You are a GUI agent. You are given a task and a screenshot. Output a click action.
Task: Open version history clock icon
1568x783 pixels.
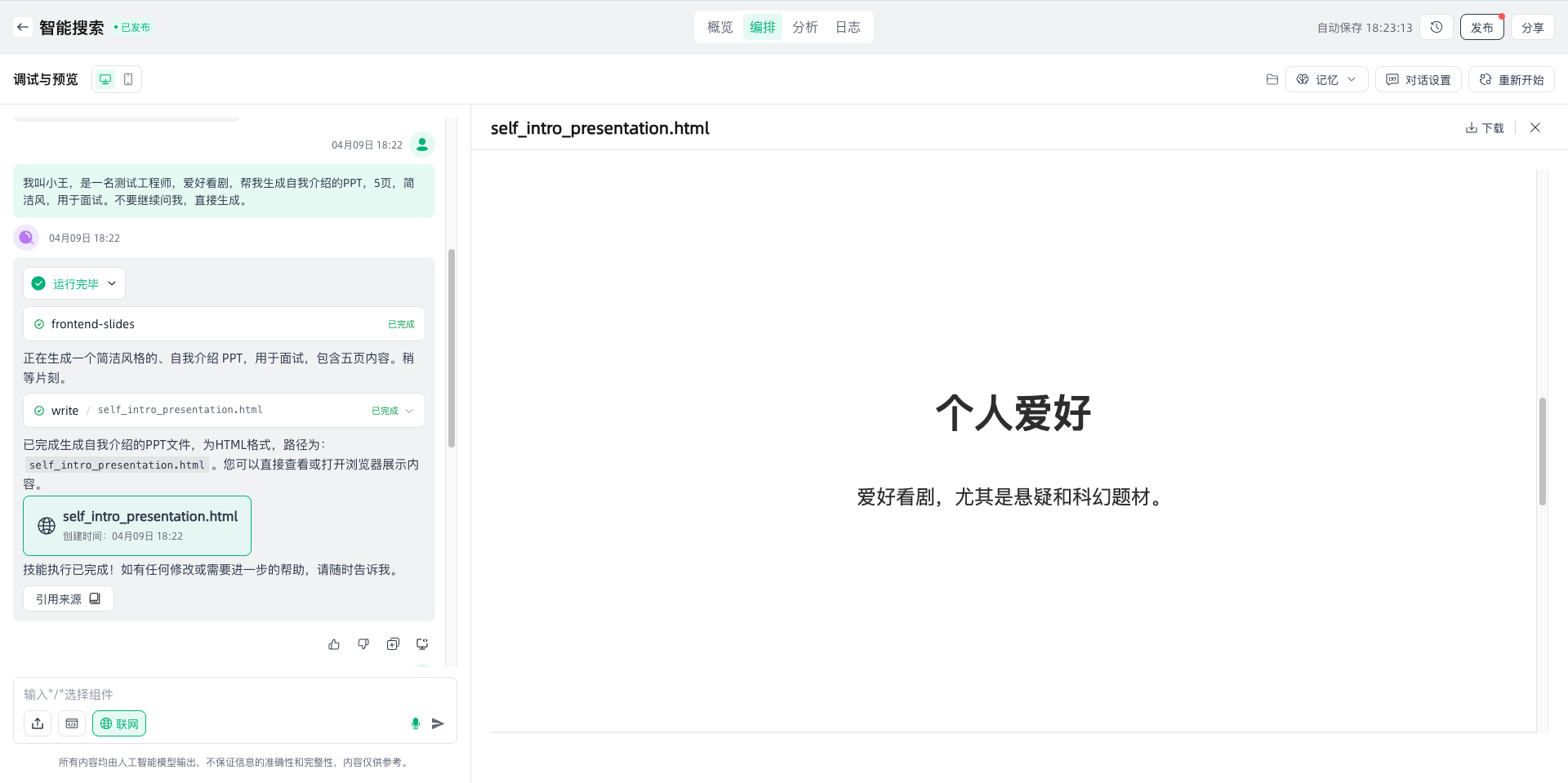(x=1437, y=27)
